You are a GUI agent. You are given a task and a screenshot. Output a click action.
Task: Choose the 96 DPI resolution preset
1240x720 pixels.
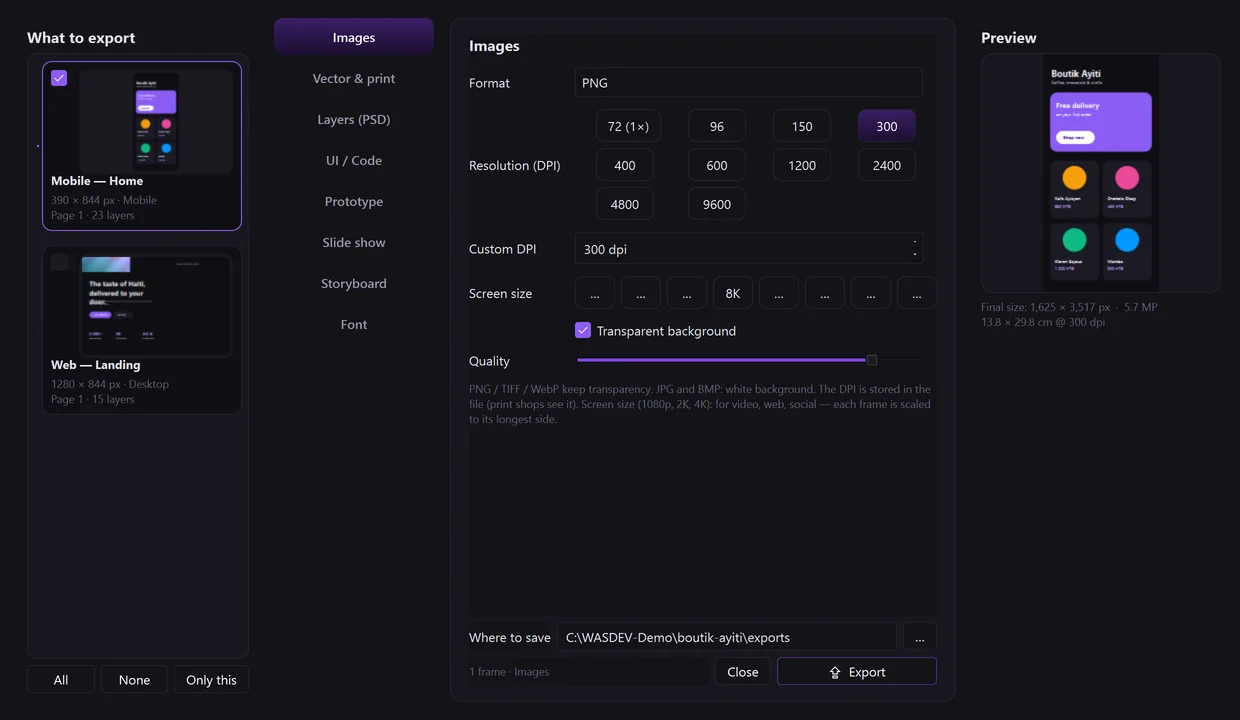(x=717, y=126)
